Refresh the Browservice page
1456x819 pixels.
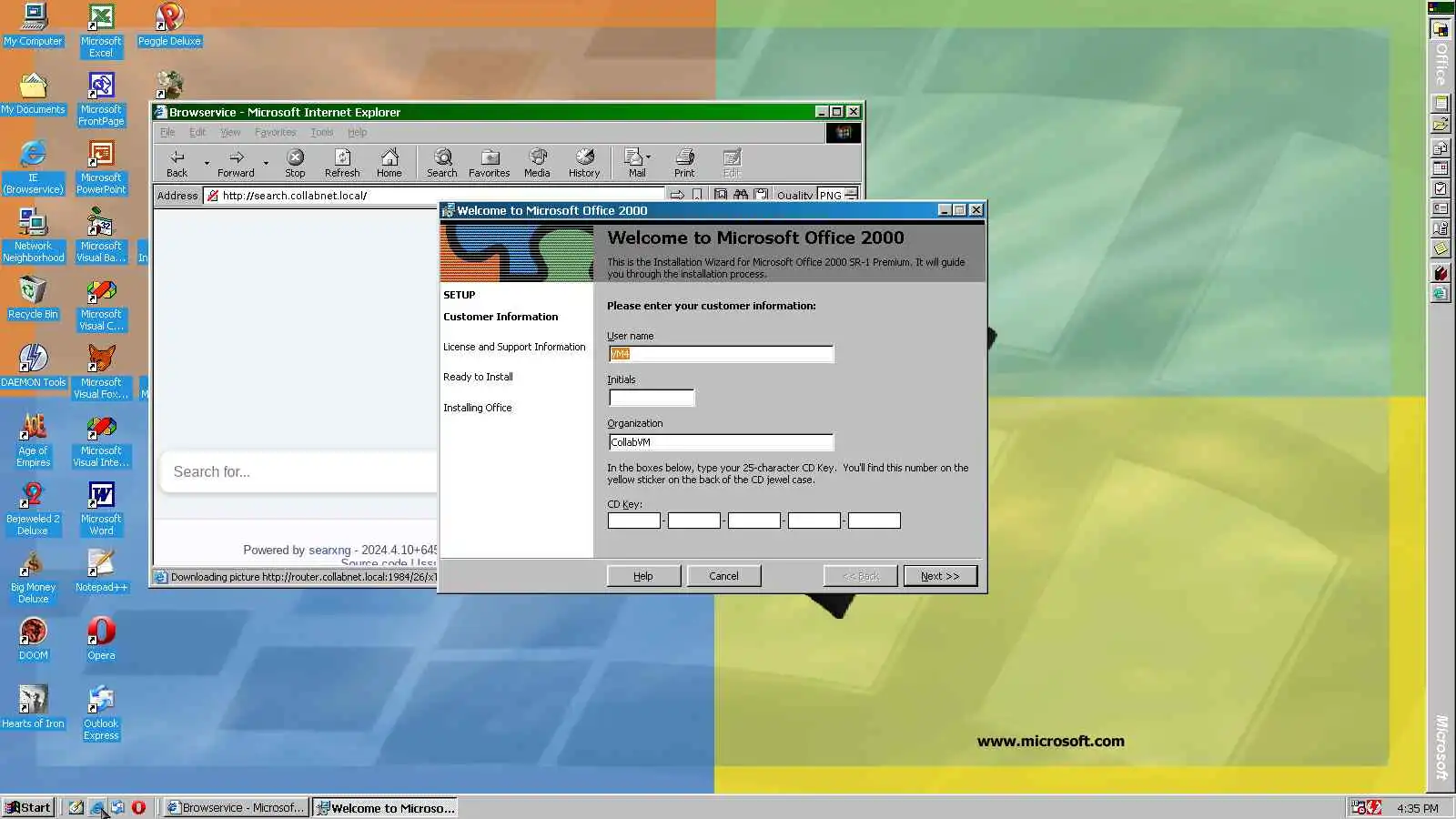tap(342, 163)
